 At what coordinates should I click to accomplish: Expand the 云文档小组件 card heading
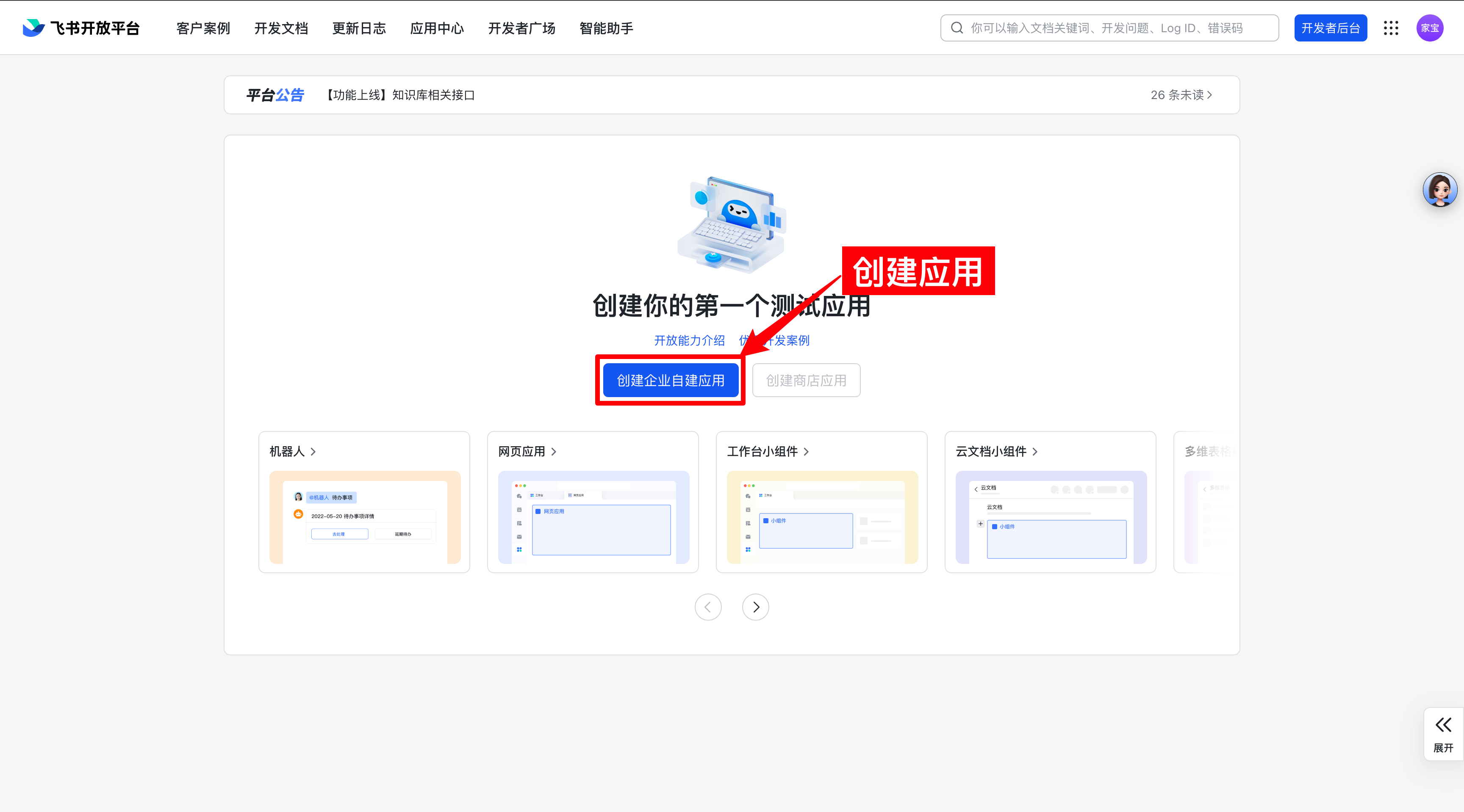(997, 451)
